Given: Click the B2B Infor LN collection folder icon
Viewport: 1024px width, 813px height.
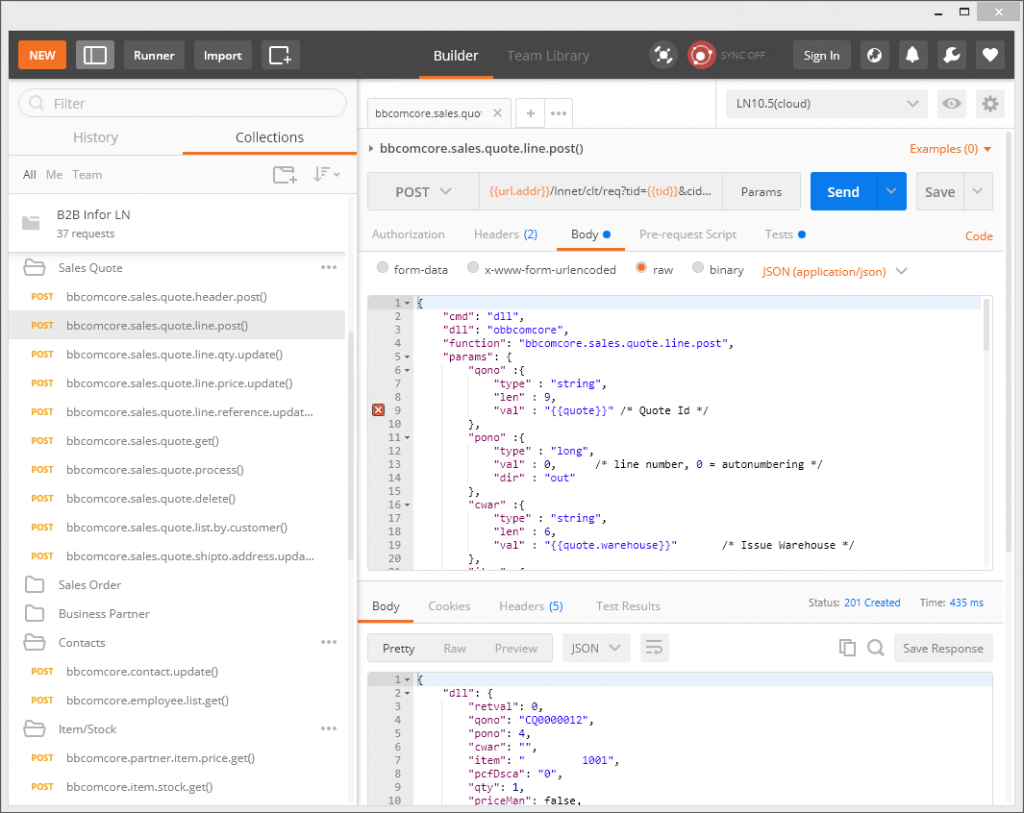Looking at the screenshot, I should click(31, 223).
